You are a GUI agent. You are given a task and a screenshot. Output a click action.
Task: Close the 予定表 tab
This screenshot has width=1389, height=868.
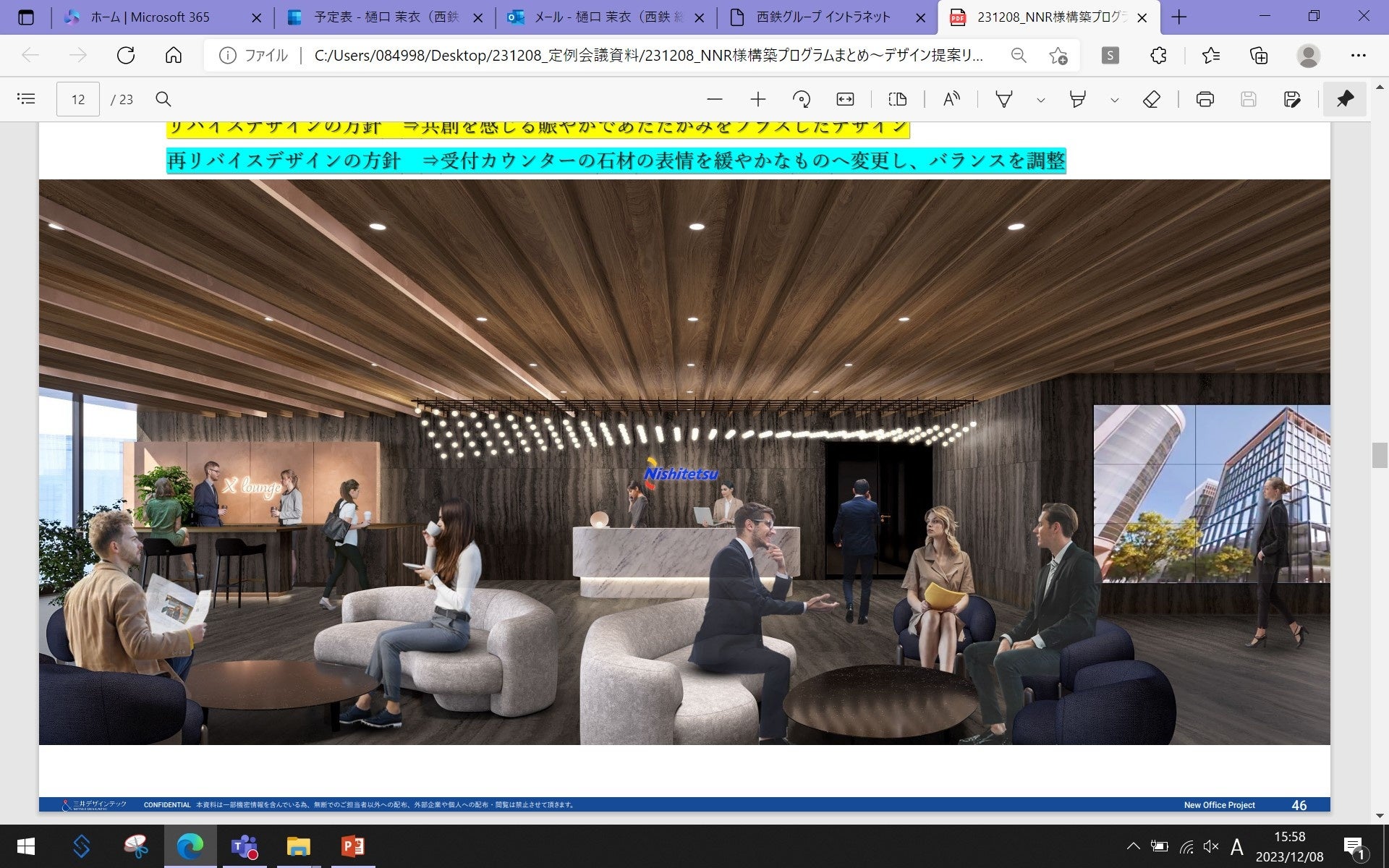[x=477, y=18]
